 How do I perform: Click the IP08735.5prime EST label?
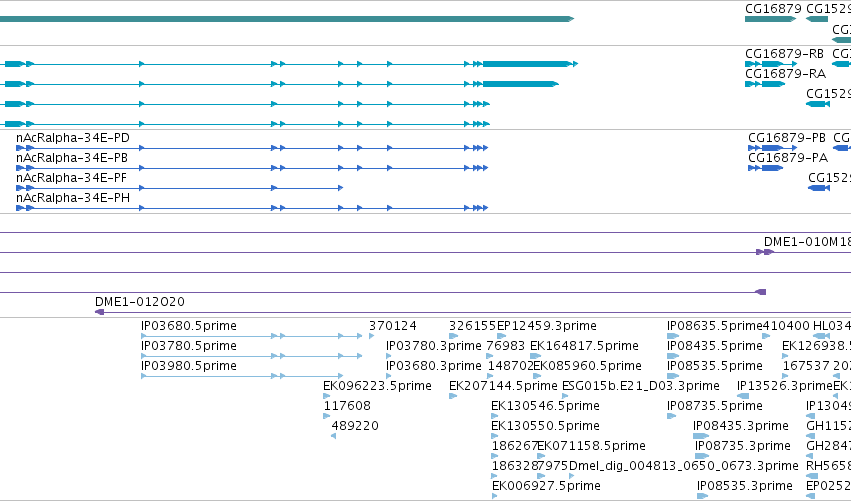point(715,406)
